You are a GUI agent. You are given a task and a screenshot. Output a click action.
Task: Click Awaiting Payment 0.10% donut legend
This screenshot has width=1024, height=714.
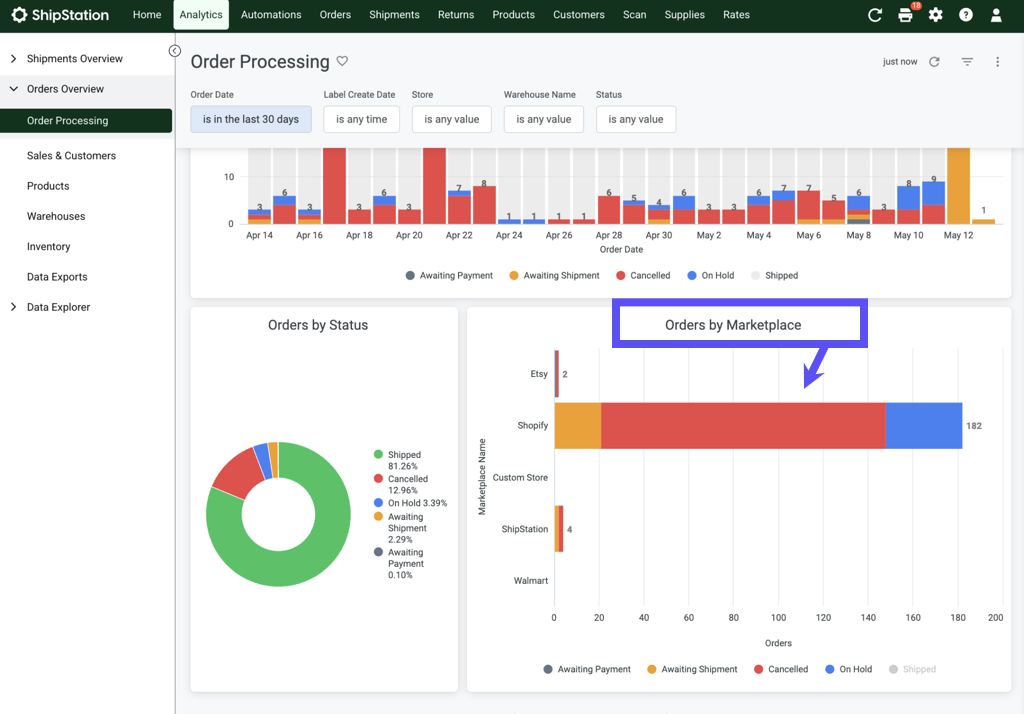398,564
